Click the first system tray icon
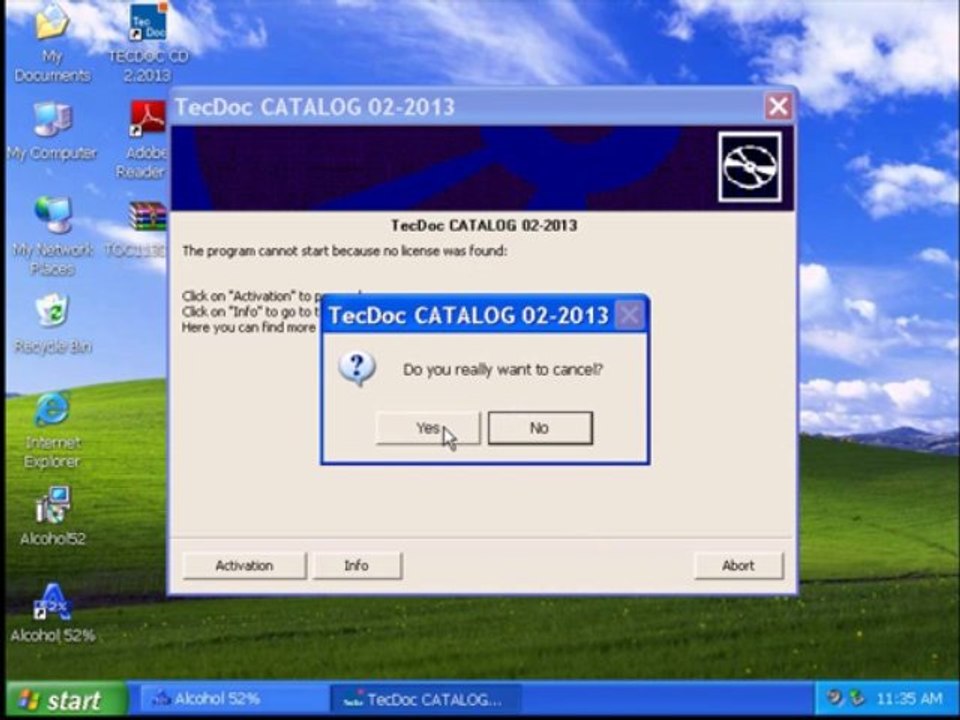960x720 pixels. click(834, 698)
